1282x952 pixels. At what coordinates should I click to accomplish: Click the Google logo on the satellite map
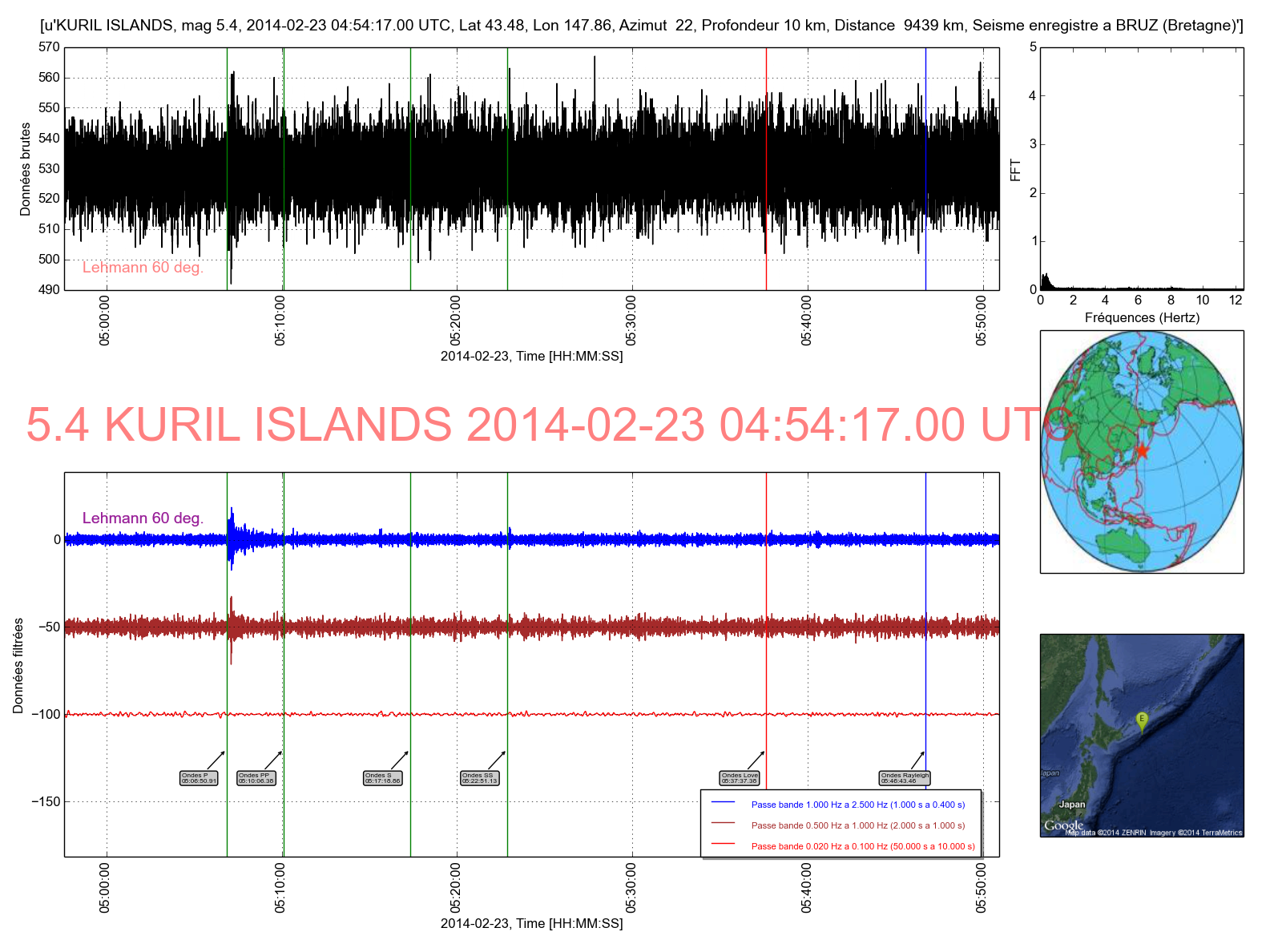point(1063,825)
